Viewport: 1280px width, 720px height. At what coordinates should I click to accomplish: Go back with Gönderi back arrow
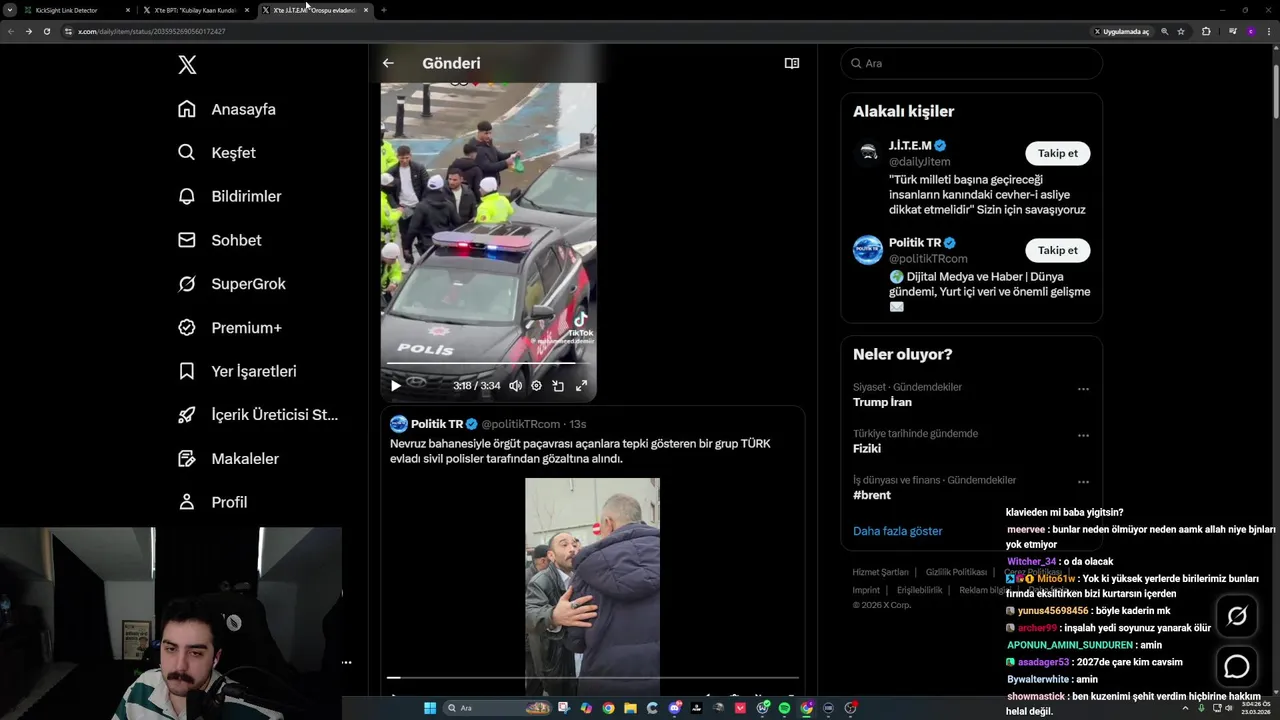[x=388, y=63]
